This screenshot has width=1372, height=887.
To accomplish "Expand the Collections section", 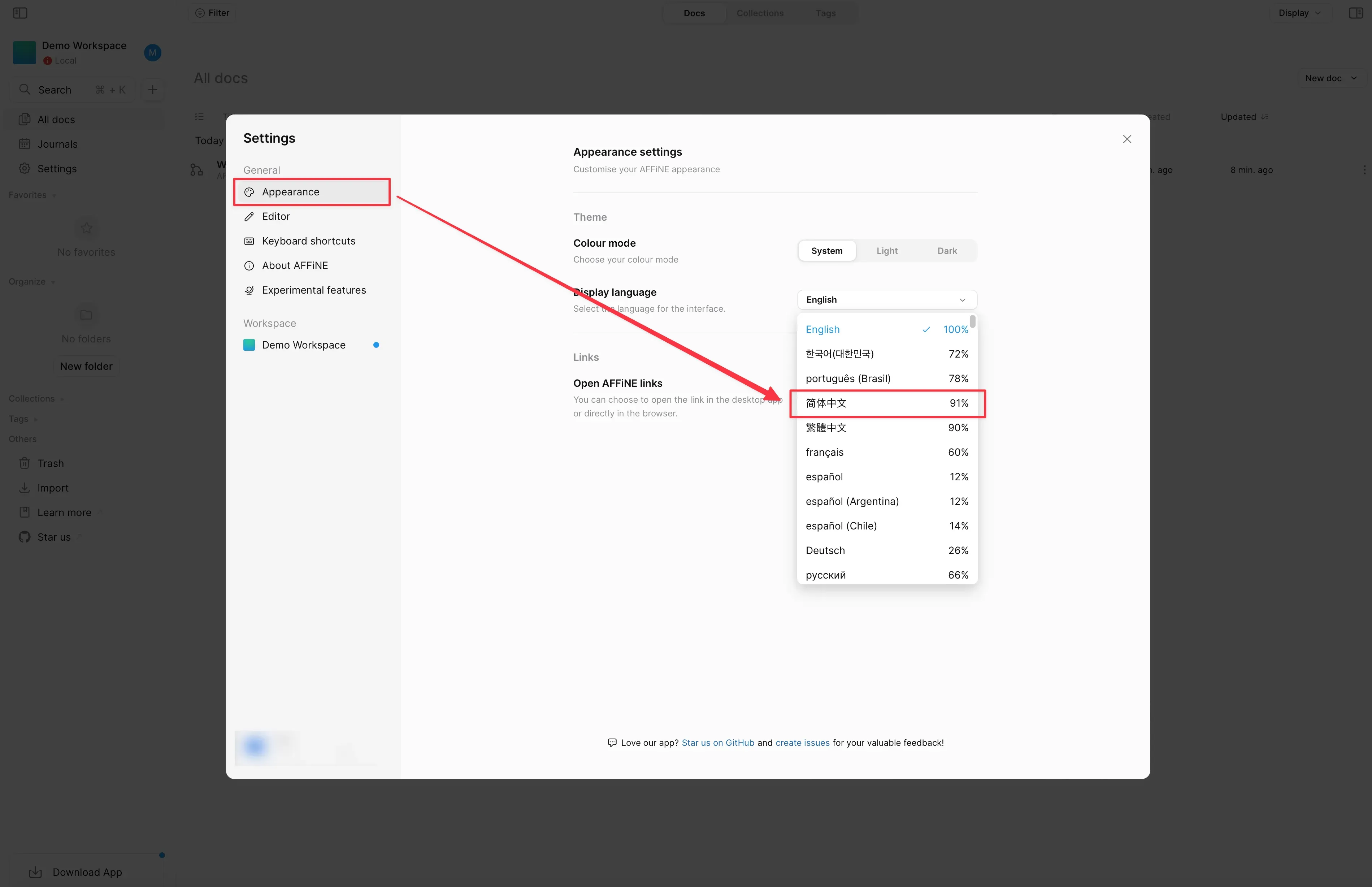I will (x=36, y=399).
